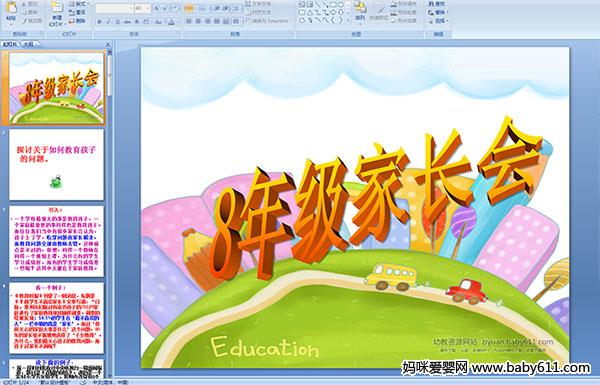
Task: Toggle Strikethrough formatting
Action: click(127, 22)
